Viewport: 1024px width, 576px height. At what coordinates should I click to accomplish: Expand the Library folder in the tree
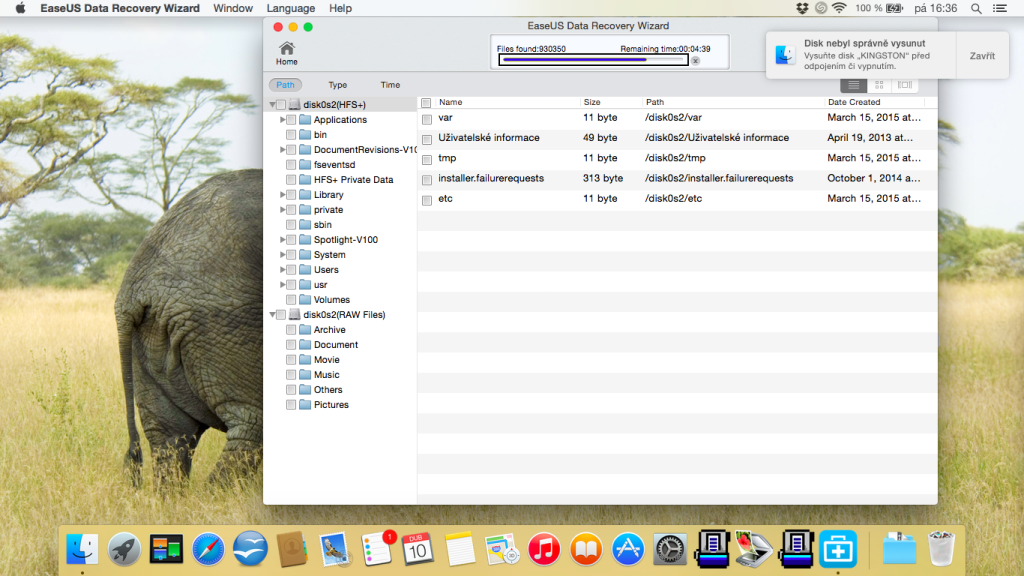click(x=283, y=195)
